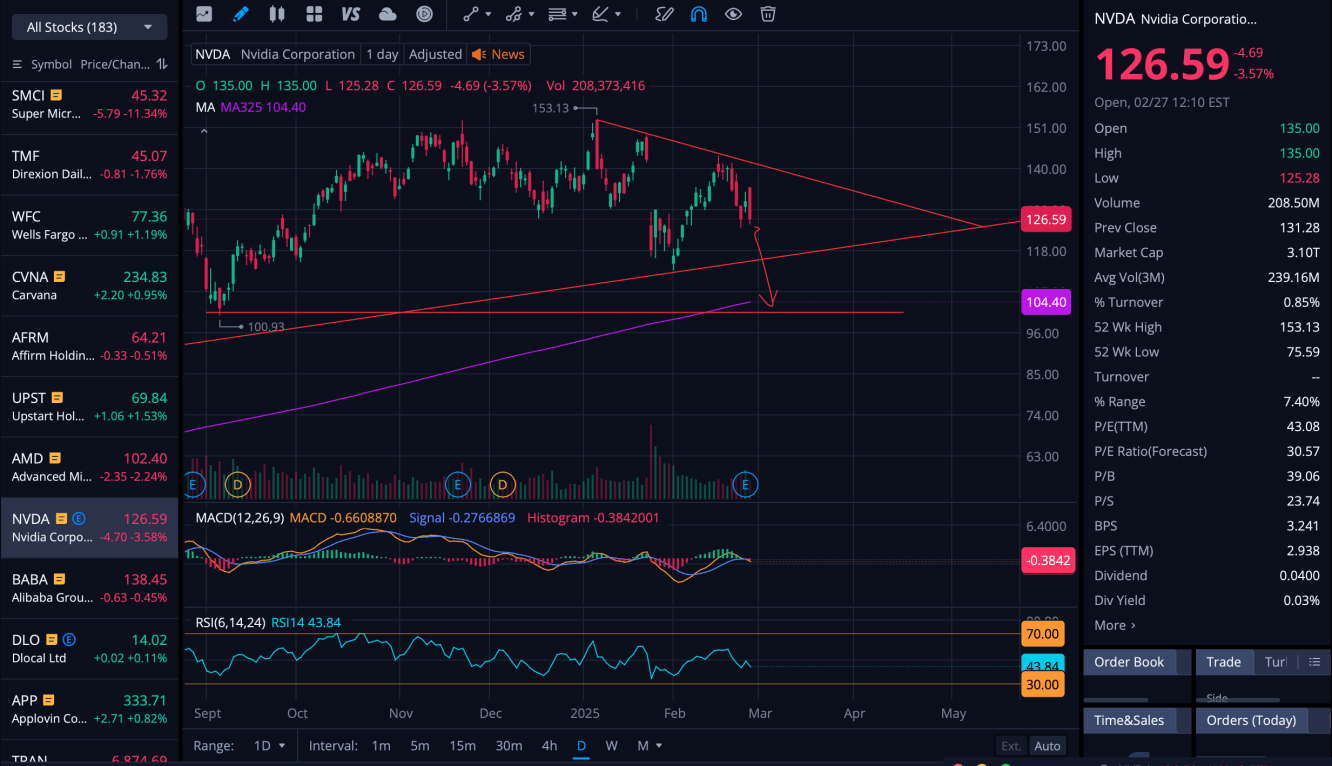The image size is (1332, 766).
Task: Toggle the Auto scale button
Action: click(x=1047, y=746)
